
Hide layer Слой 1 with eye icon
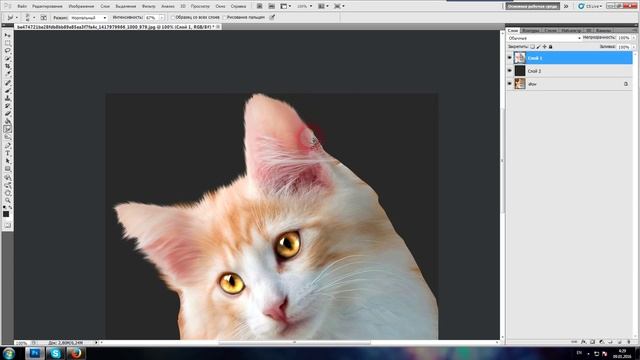tap(509, 58)
